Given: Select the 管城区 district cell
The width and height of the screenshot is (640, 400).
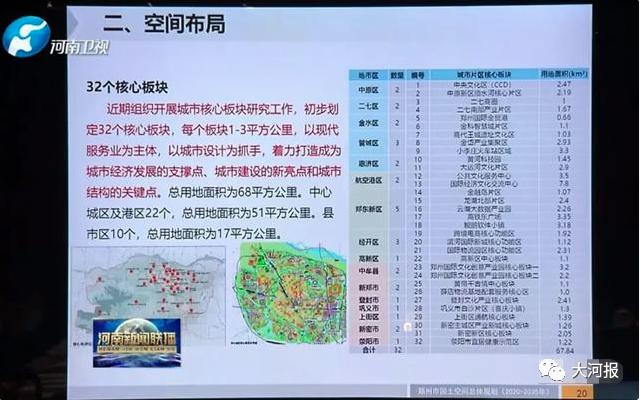Looking at the screenshot, I should [x=369, y=143].
